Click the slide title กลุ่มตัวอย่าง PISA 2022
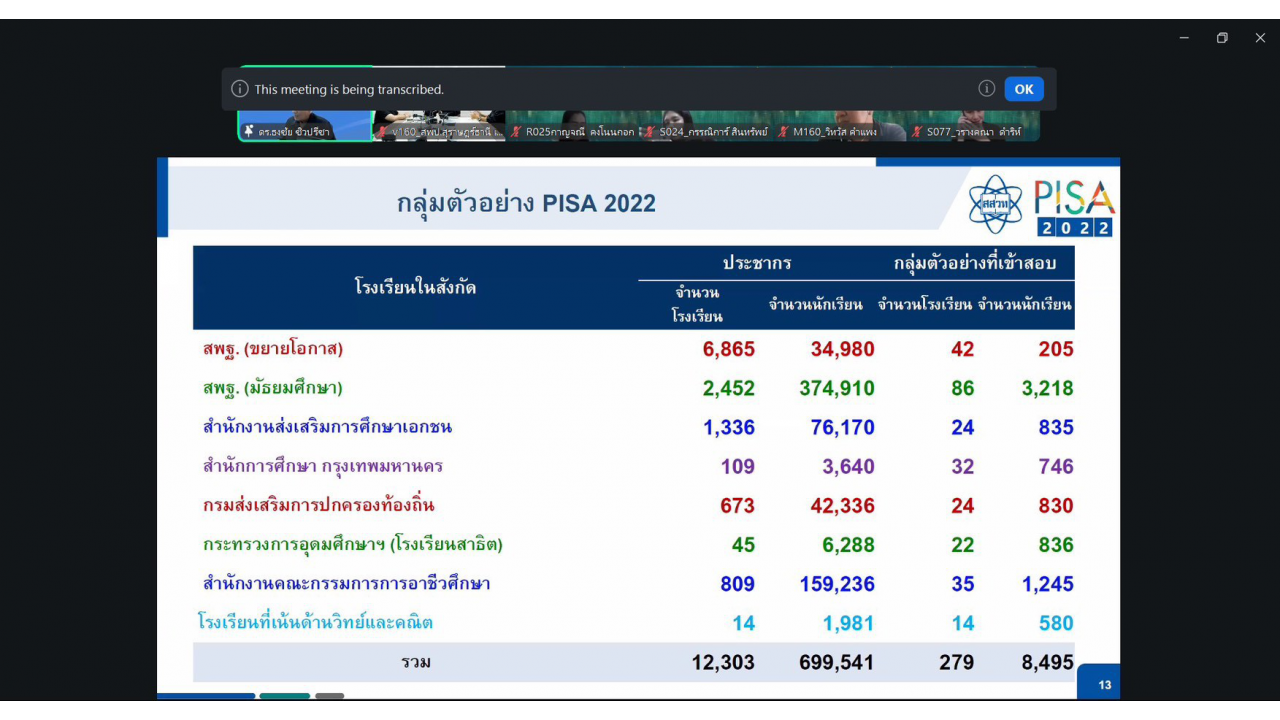The width and height of the screenshot is (1280, 720). coord(526,204)
